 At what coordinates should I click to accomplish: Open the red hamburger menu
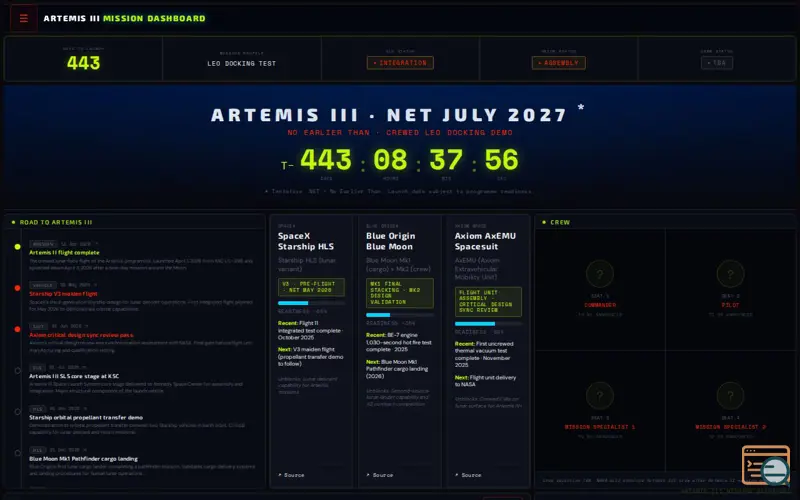point(23,18)
